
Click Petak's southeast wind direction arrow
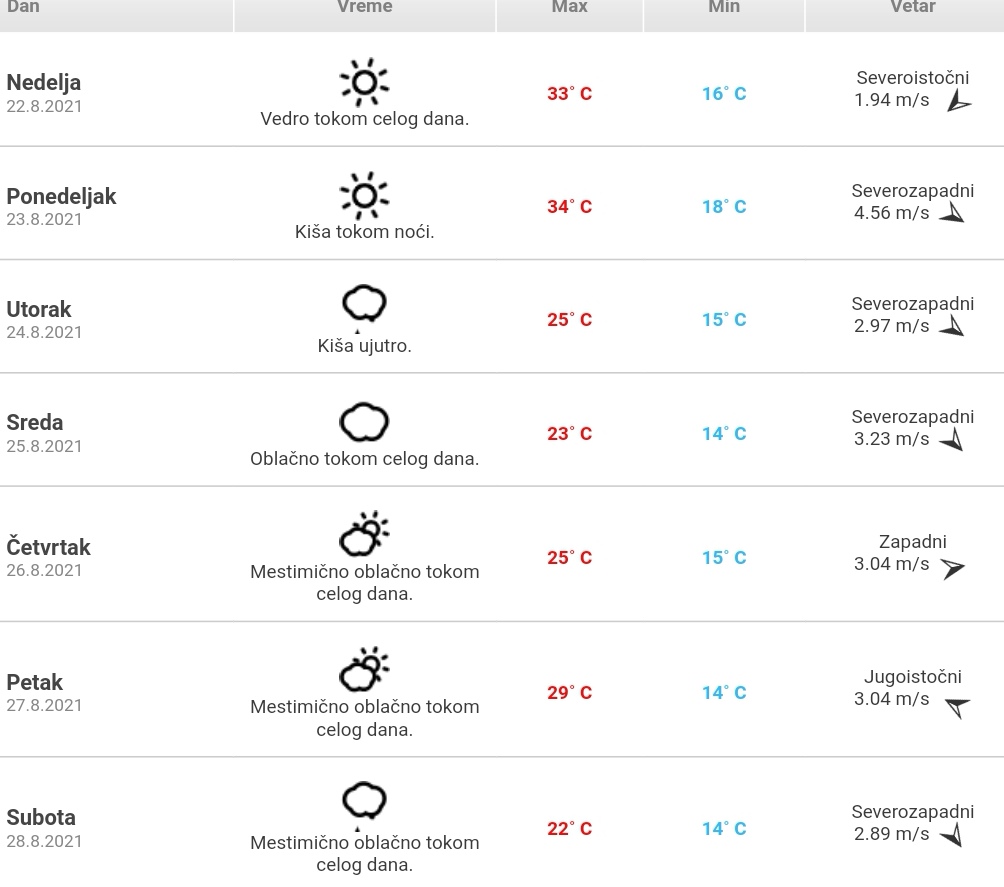[958, 707]
